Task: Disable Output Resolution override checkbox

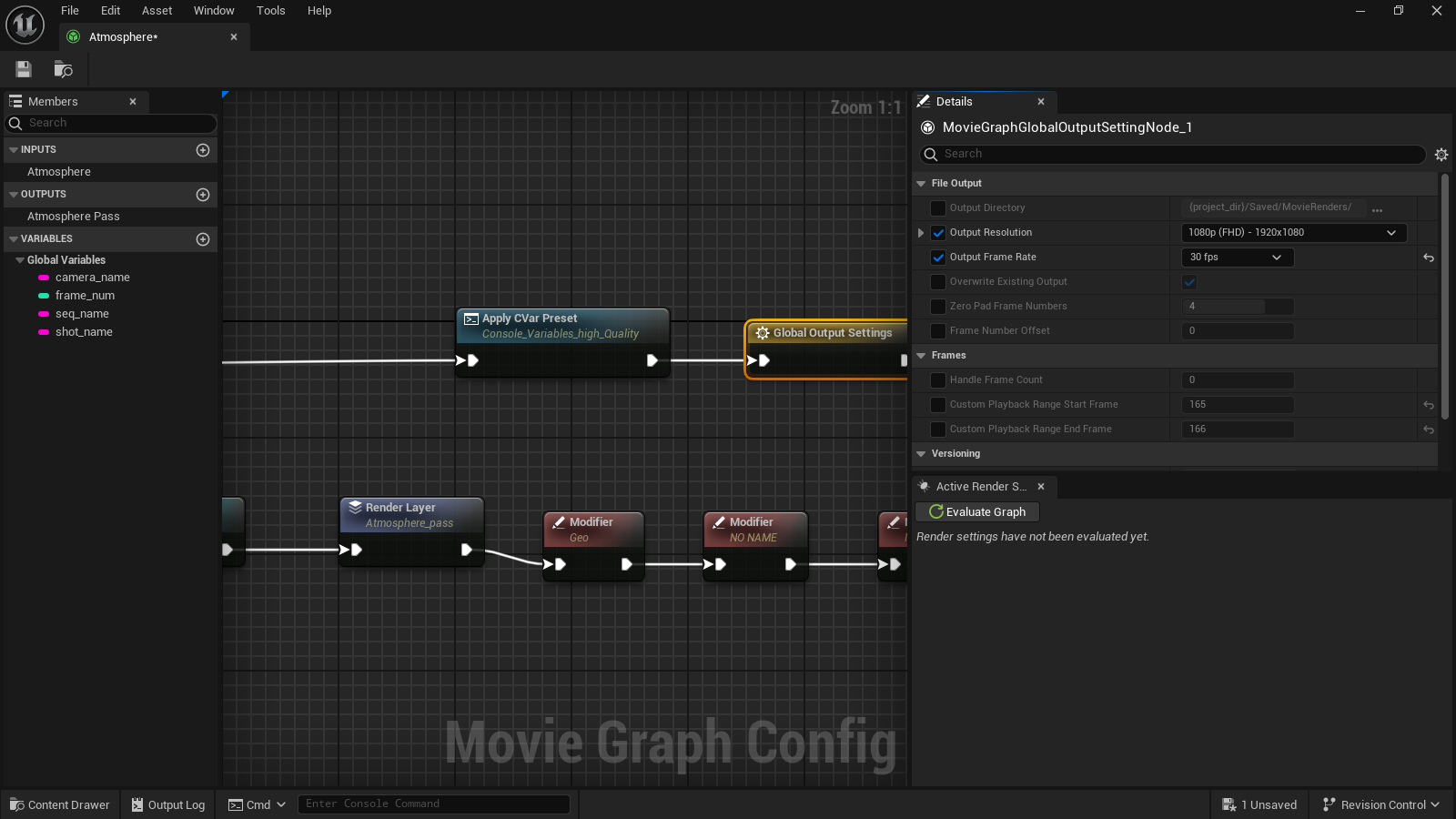Action: click(938, 233)
